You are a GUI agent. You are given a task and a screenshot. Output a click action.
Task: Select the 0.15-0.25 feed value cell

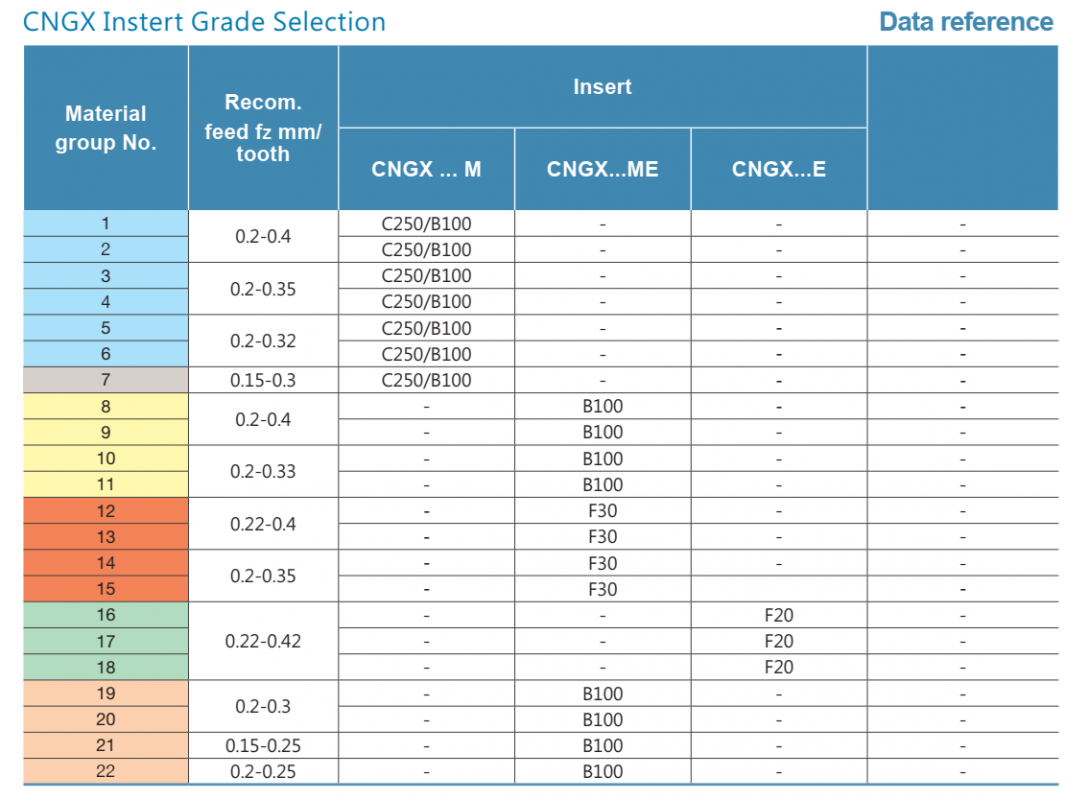pos(263,746)
